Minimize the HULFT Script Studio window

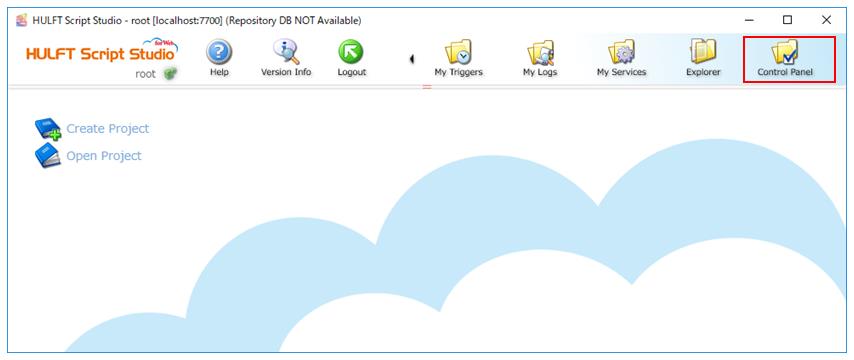[x=749, y=21]
